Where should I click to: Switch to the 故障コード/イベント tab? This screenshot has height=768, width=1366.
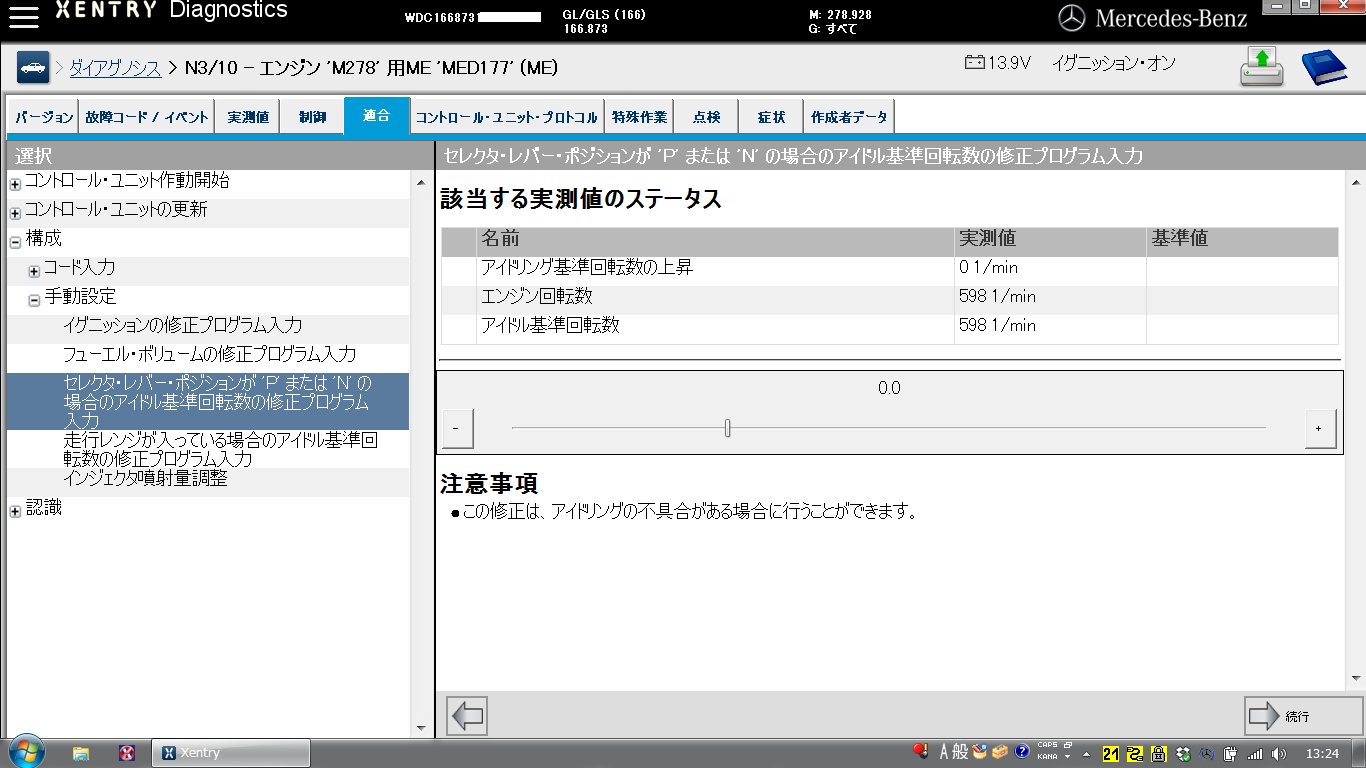(x=146, y=117)
